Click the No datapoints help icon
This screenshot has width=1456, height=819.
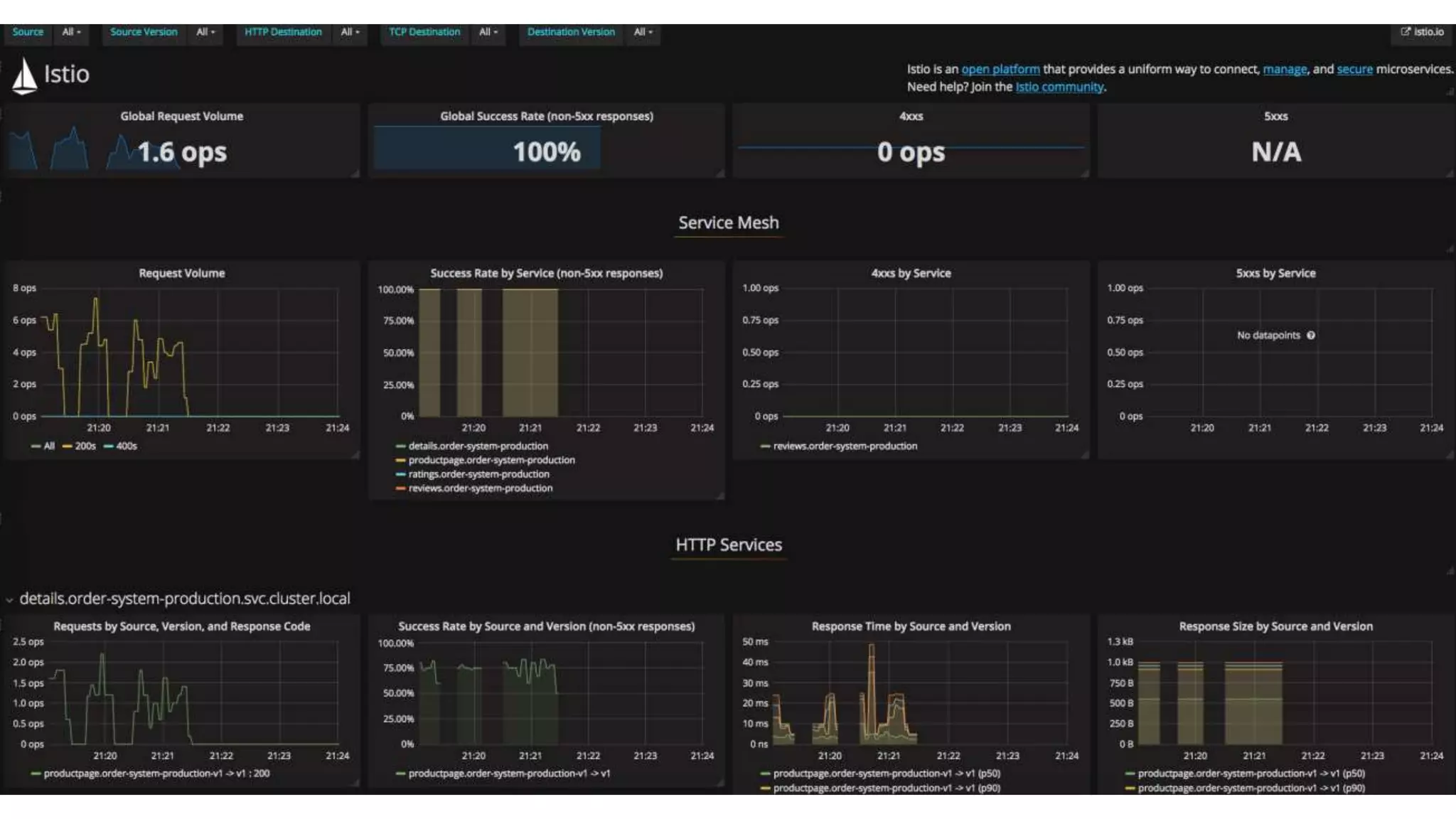1310,336
